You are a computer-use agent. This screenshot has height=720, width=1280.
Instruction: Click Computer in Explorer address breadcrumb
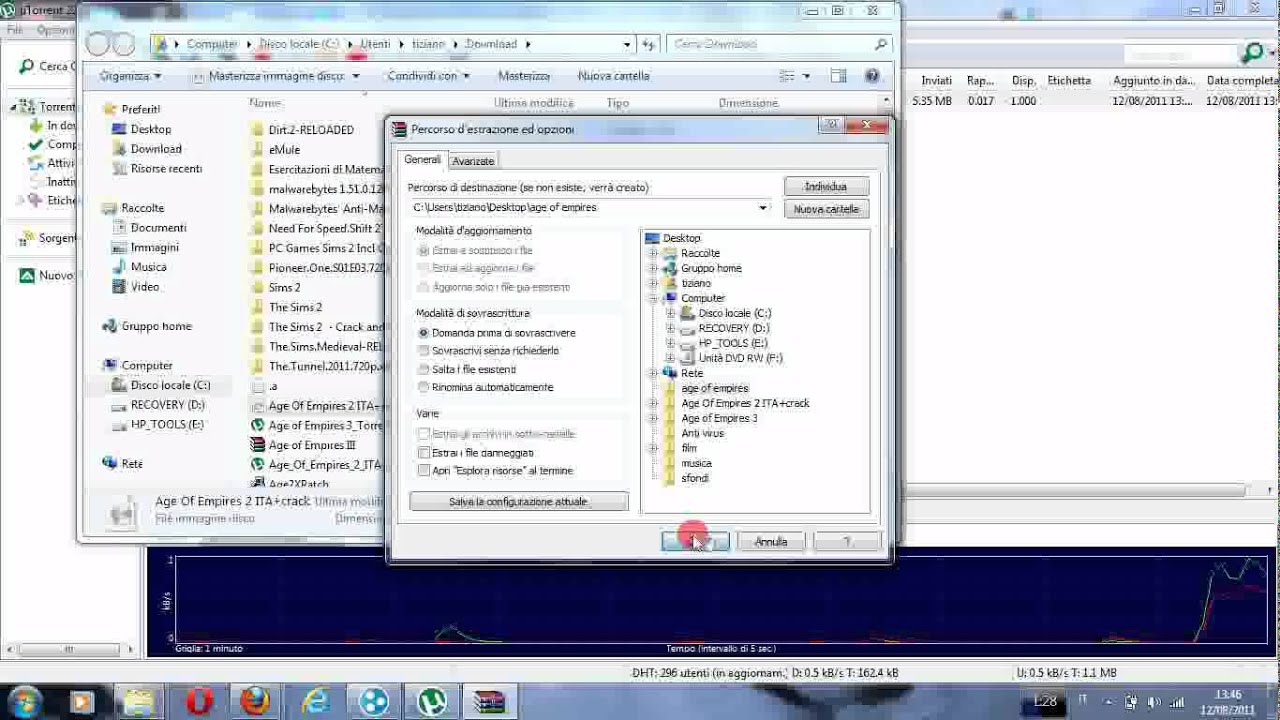tap(211, 44)
